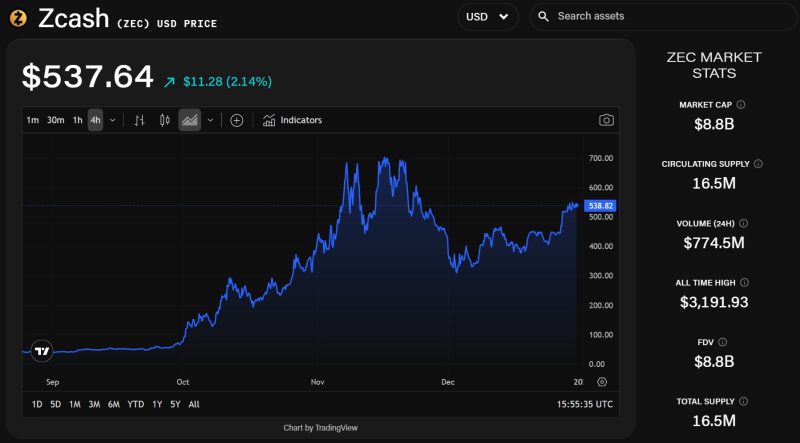The width and height of the screenshot is (800, 443).
Task: Click info icon next to Market Cap
Action: 741,104
